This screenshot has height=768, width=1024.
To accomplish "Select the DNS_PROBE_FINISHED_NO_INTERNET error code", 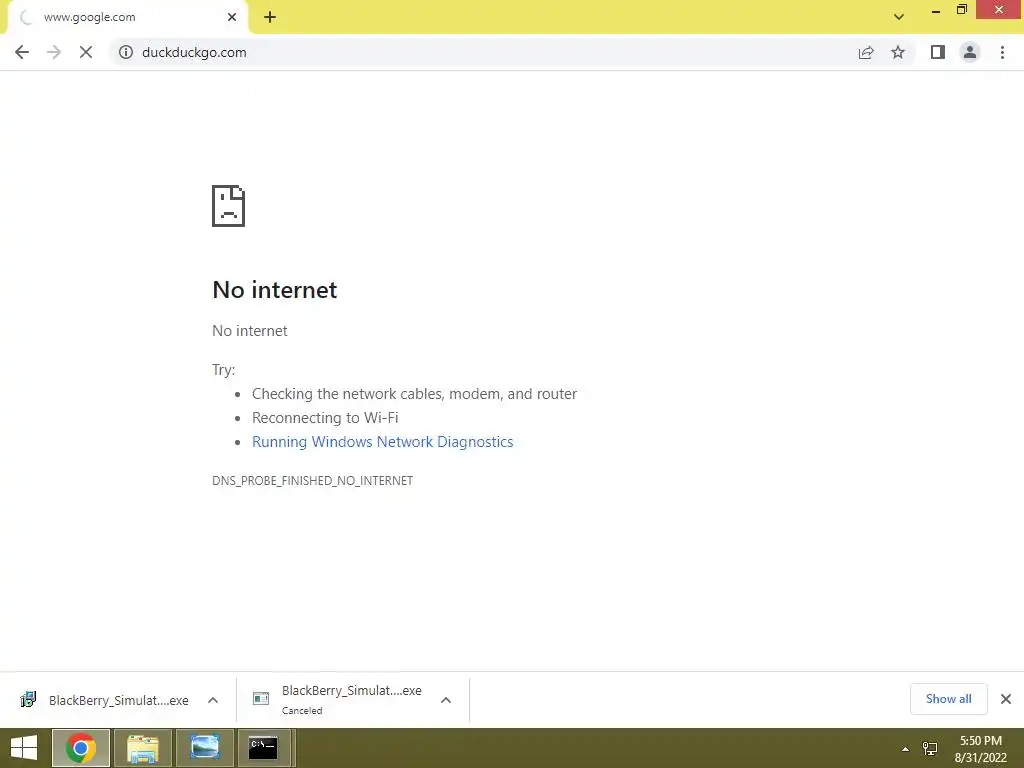I will coord(312,481).
